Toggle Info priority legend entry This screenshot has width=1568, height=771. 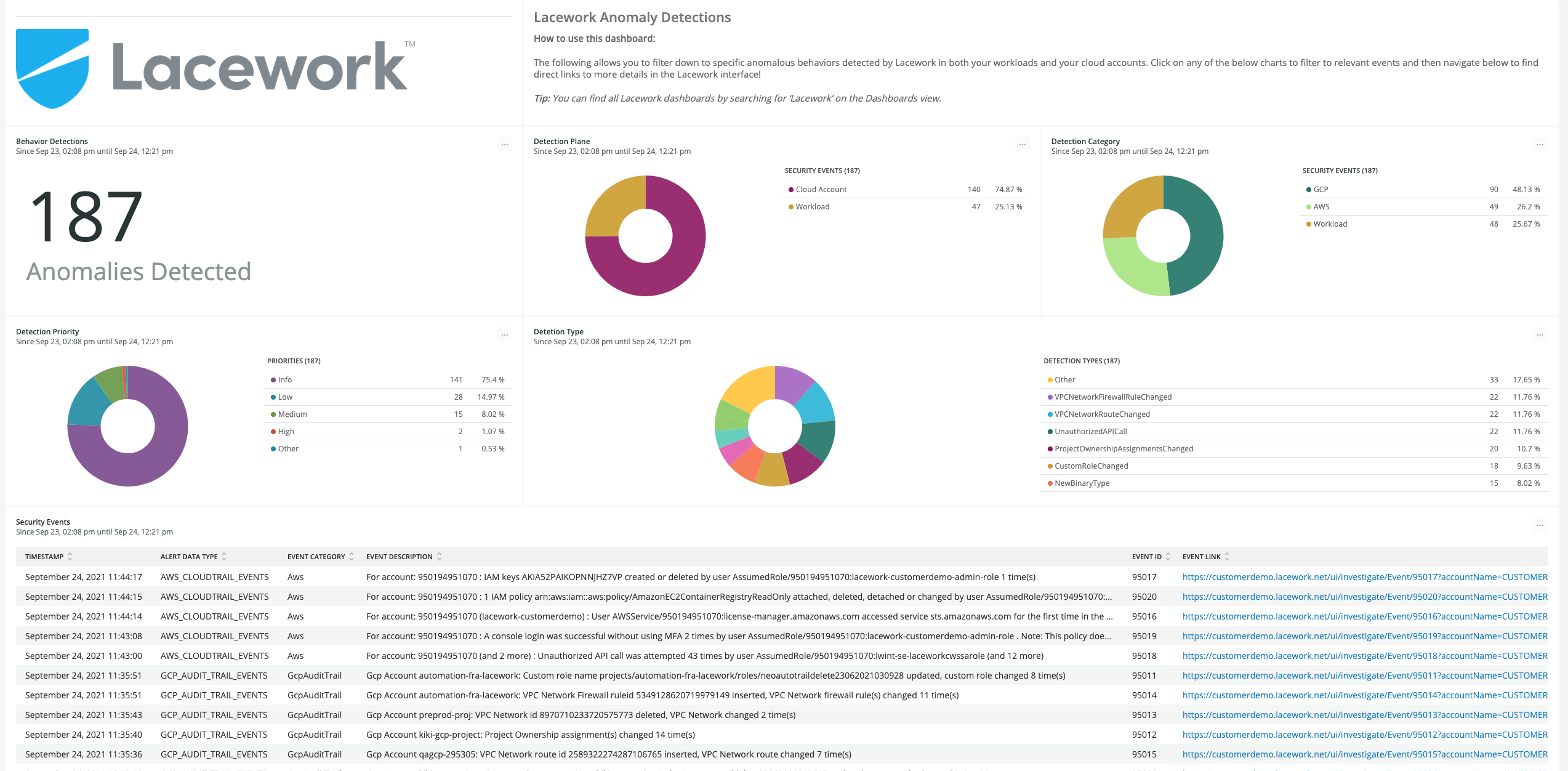(284, 380)
